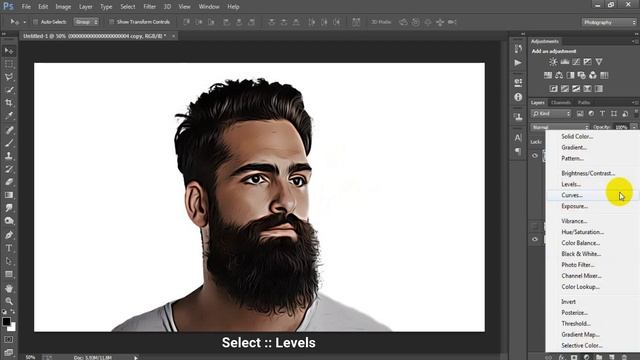Toggle shape layer filter icon
This screenshot has width=640, height=360.
614,114
